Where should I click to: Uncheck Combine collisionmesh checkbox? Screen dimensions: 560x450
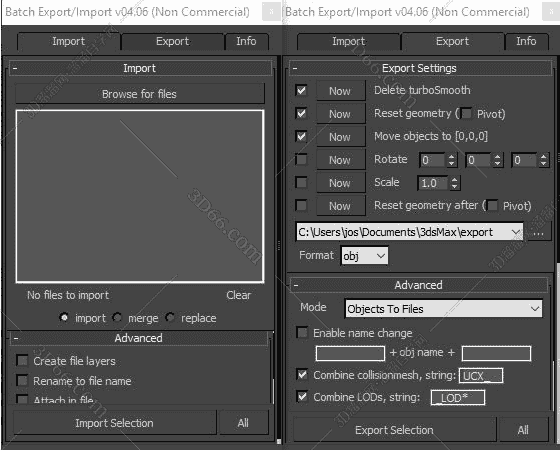coord(302,374)
